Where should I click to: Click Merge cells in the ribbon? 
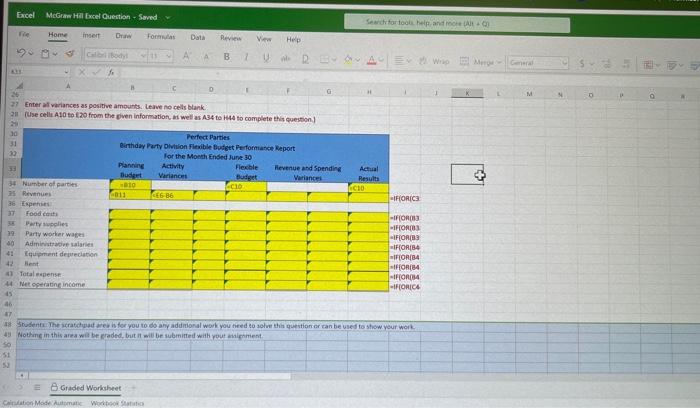tap(476, 62)
